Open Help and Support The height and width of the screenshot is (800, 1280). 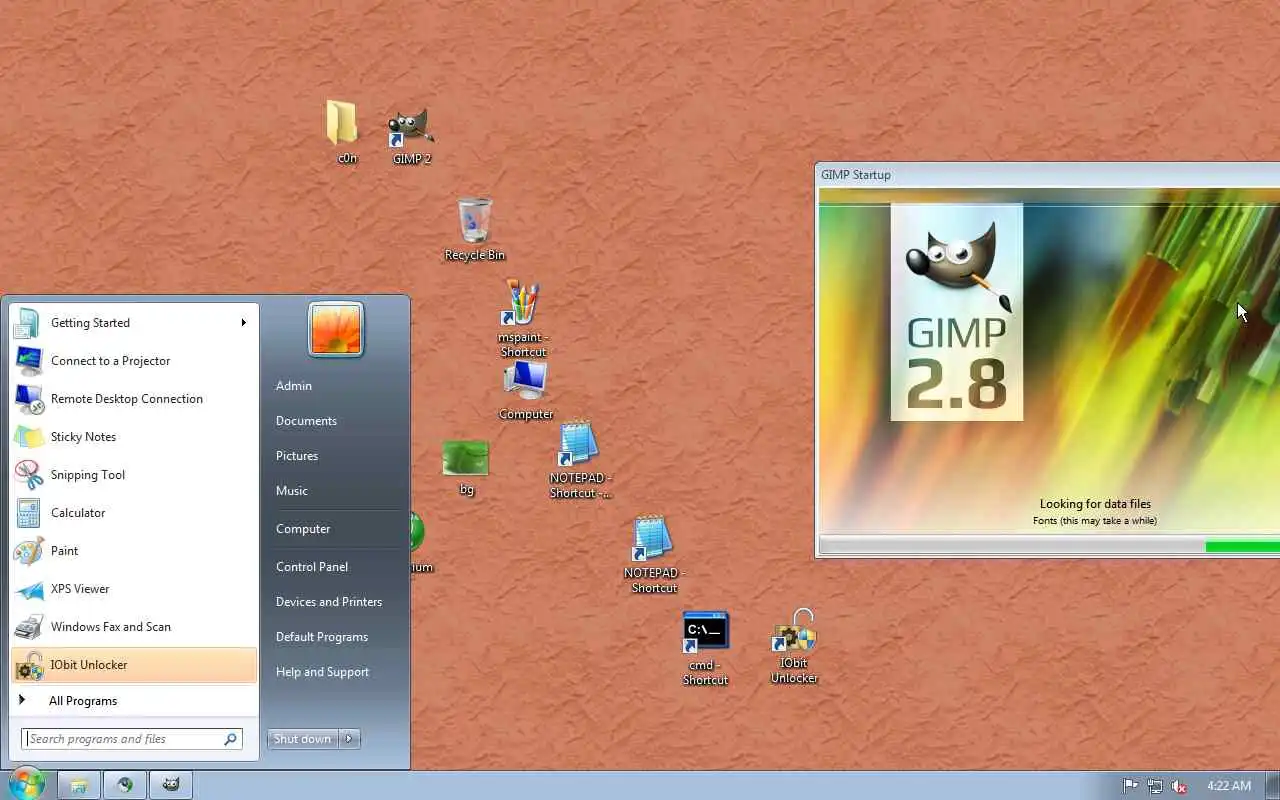(336, 672)
